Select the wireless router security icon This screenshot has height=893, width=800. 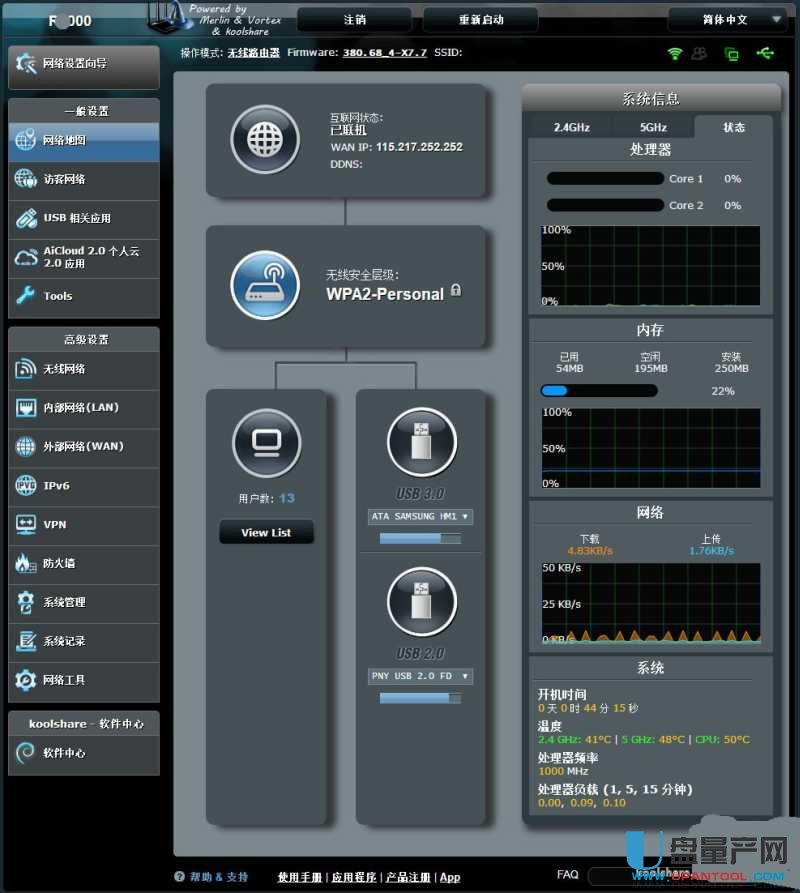tap(265, 284)
